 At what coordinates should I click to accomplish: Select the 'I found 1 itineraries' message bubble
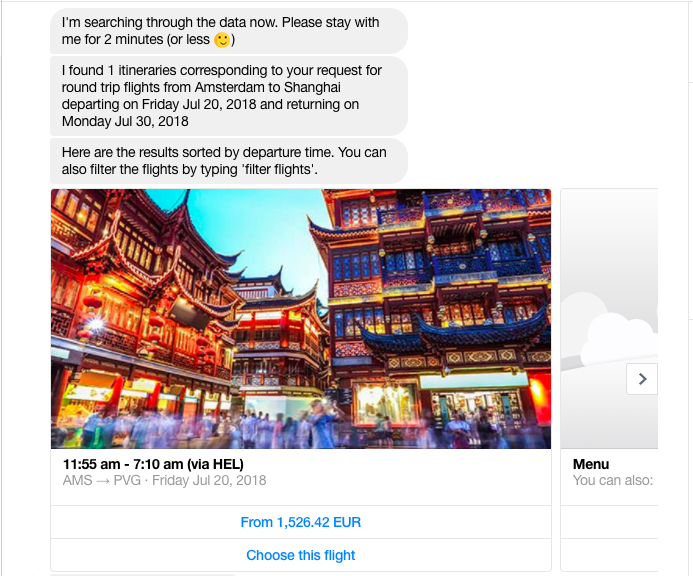pos(228,96)
